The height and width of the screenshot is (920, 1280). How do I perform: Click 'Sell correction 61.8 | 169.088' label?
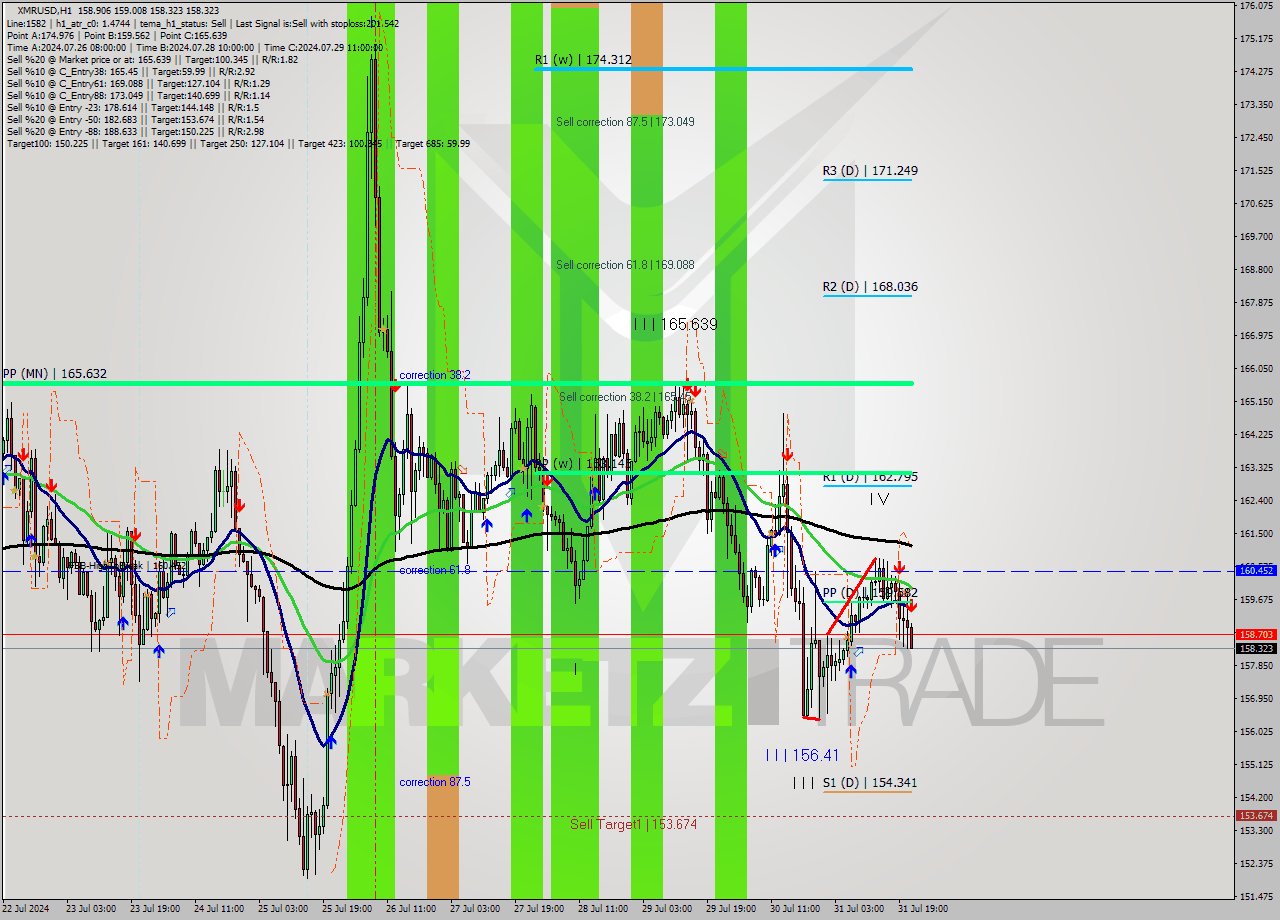pyautogui.click(x=625, y=265)
